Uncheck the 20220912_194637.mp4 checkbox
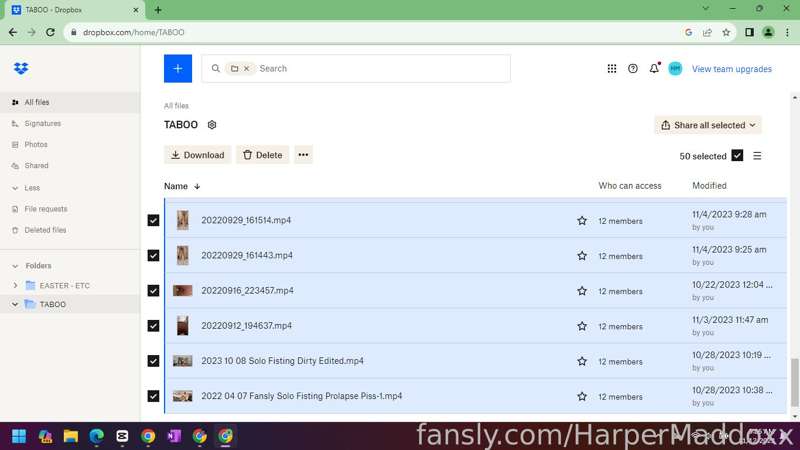 [153, 326]
